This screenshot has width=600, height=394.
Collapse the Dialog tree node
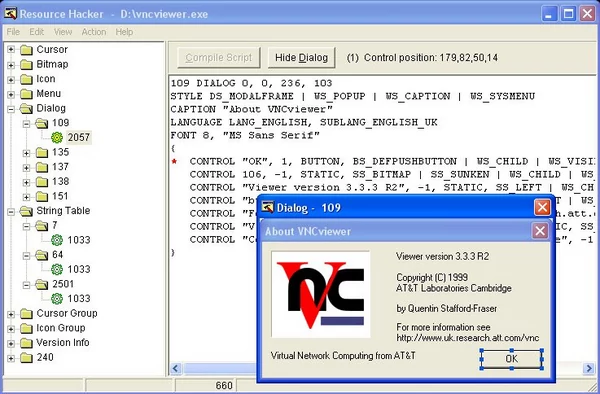11,109
